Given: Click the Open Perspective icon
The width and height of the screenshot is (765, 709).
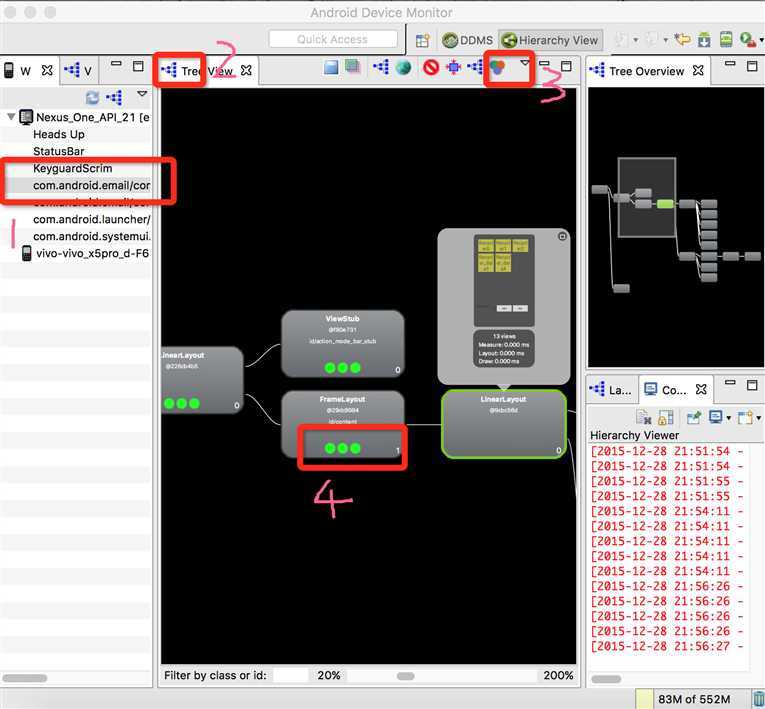Looking at the screenshot, I should pyautogui.click(x=423, y=40).
